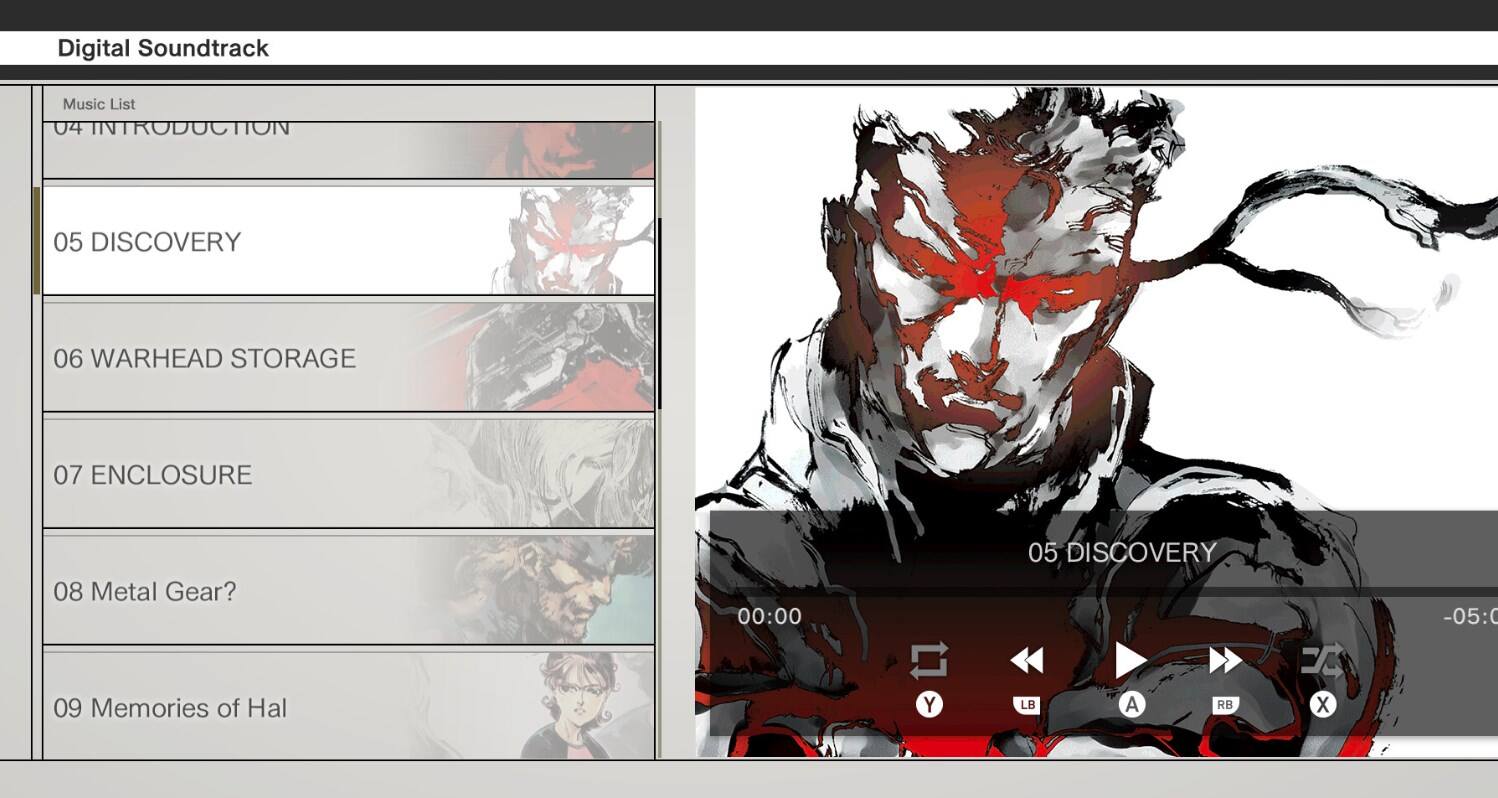Screen dimensions: 1498x798
Task: Pick the 07 ENCLOSURE track
Action: point(348,474)
